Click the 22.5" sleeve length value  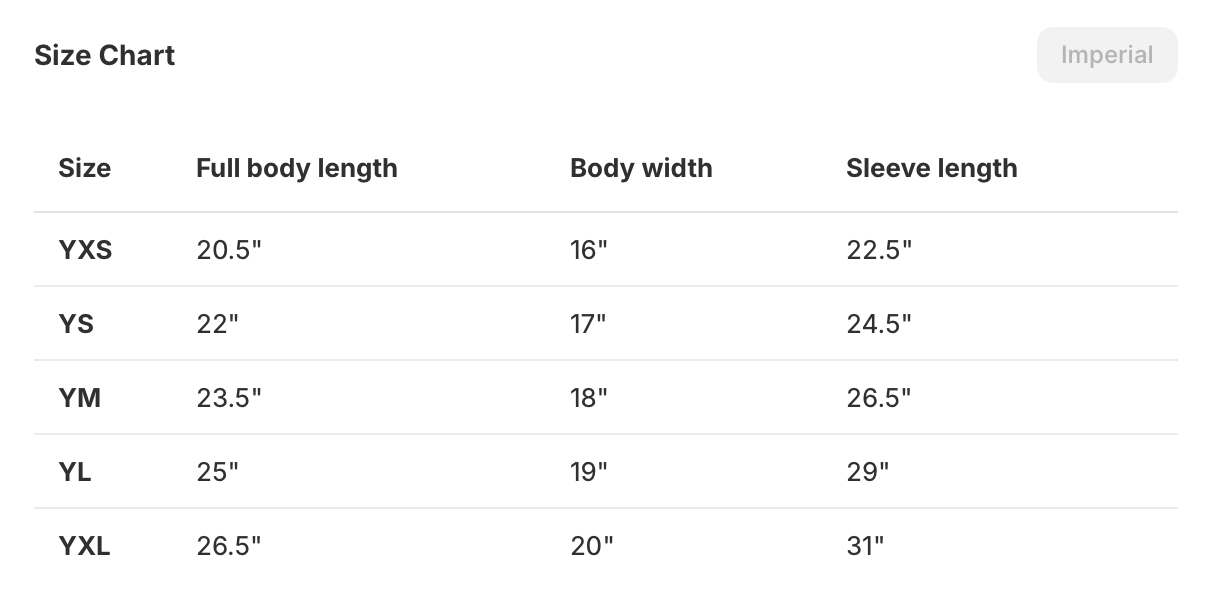[879, 250]
